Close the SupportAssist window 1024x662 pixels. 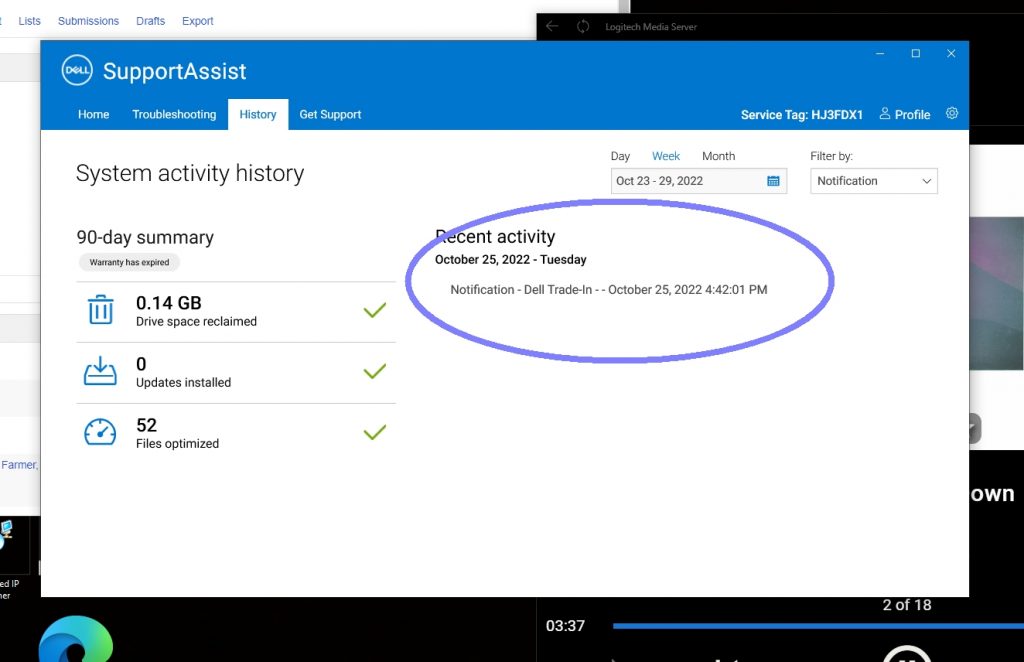tap(951, 54)
